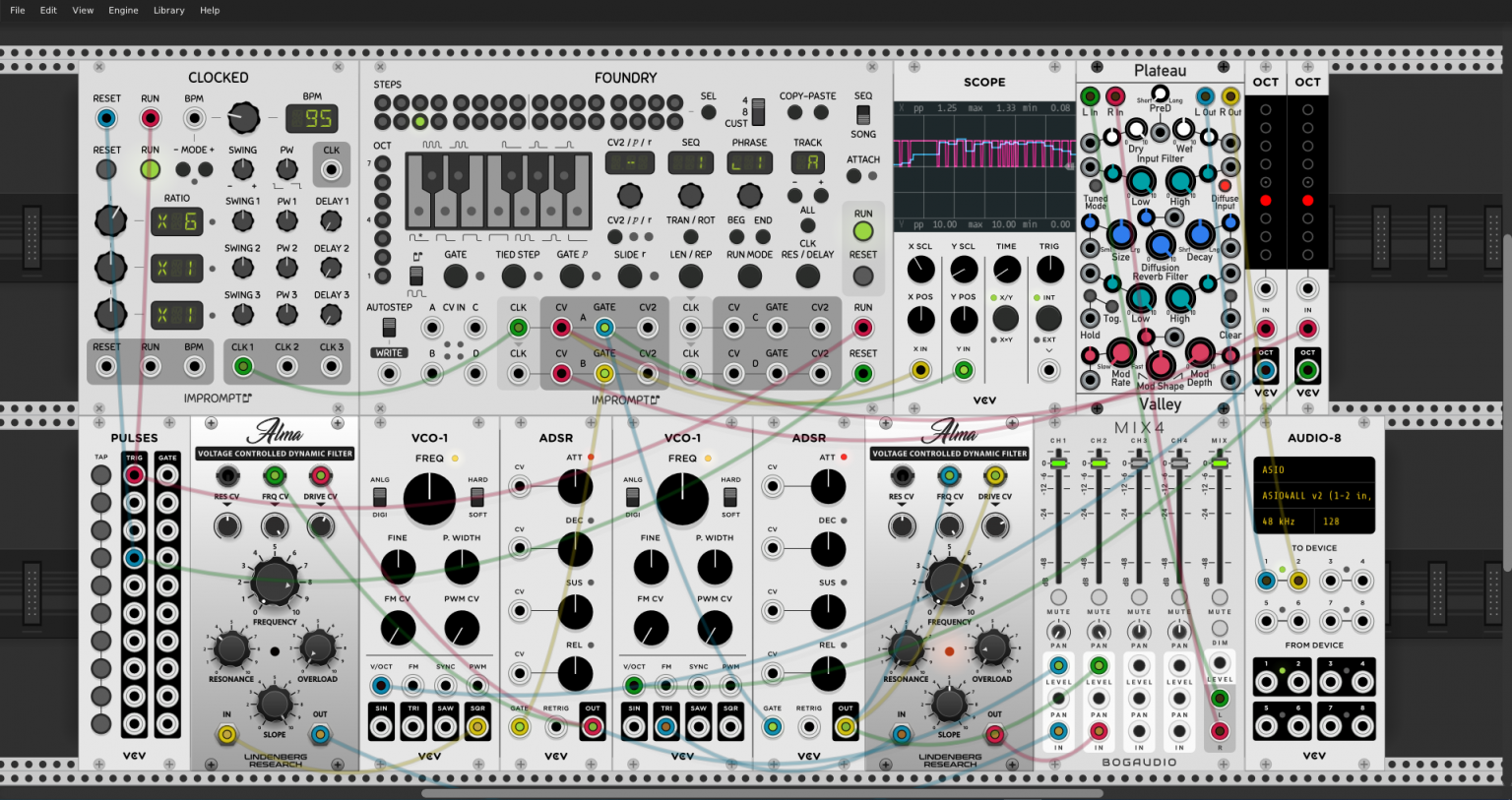Viewport: 1512px width, 800px height.
Task: Click the To Device 1 jack on Audio-8
Action: coord(1267,581)
